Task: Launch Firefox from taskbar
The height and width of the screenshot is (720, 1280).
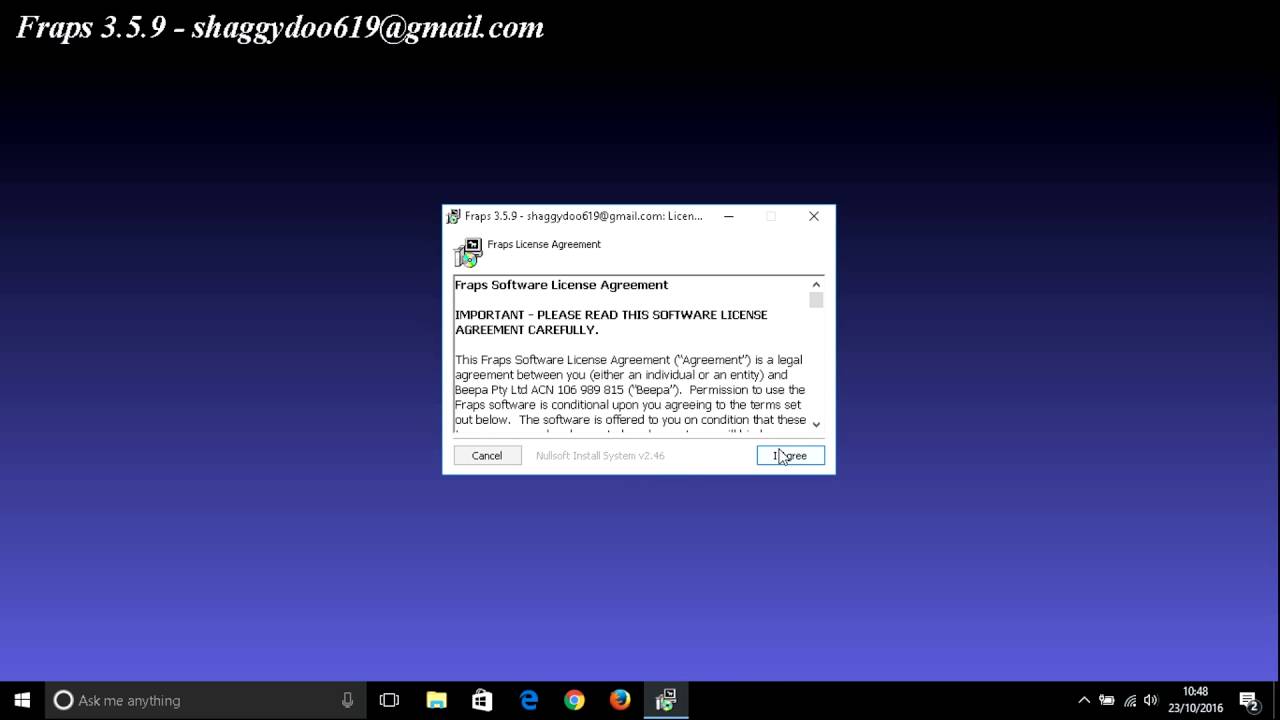Action: [620, 700]
